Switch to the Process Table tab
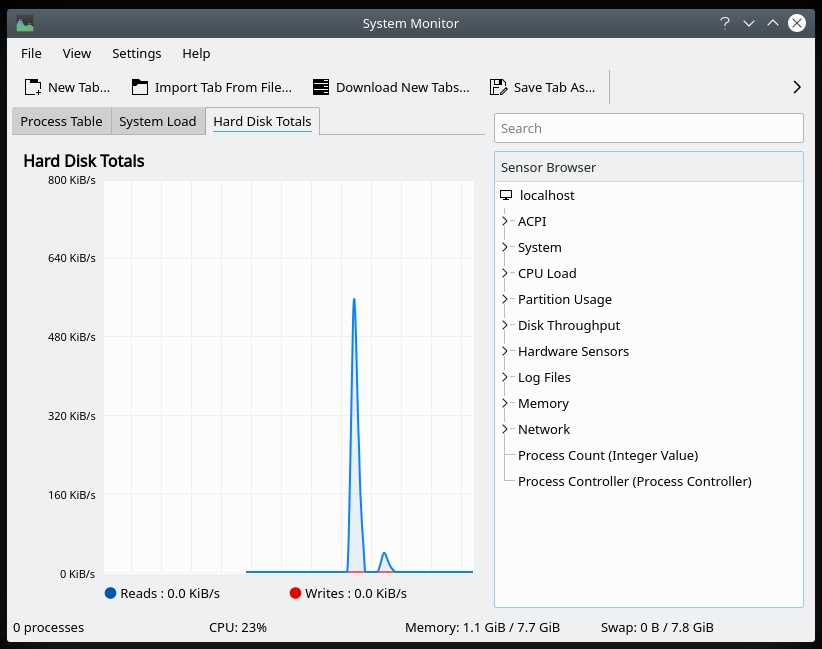This screenshot has width=822, height=649. (61, 121)
